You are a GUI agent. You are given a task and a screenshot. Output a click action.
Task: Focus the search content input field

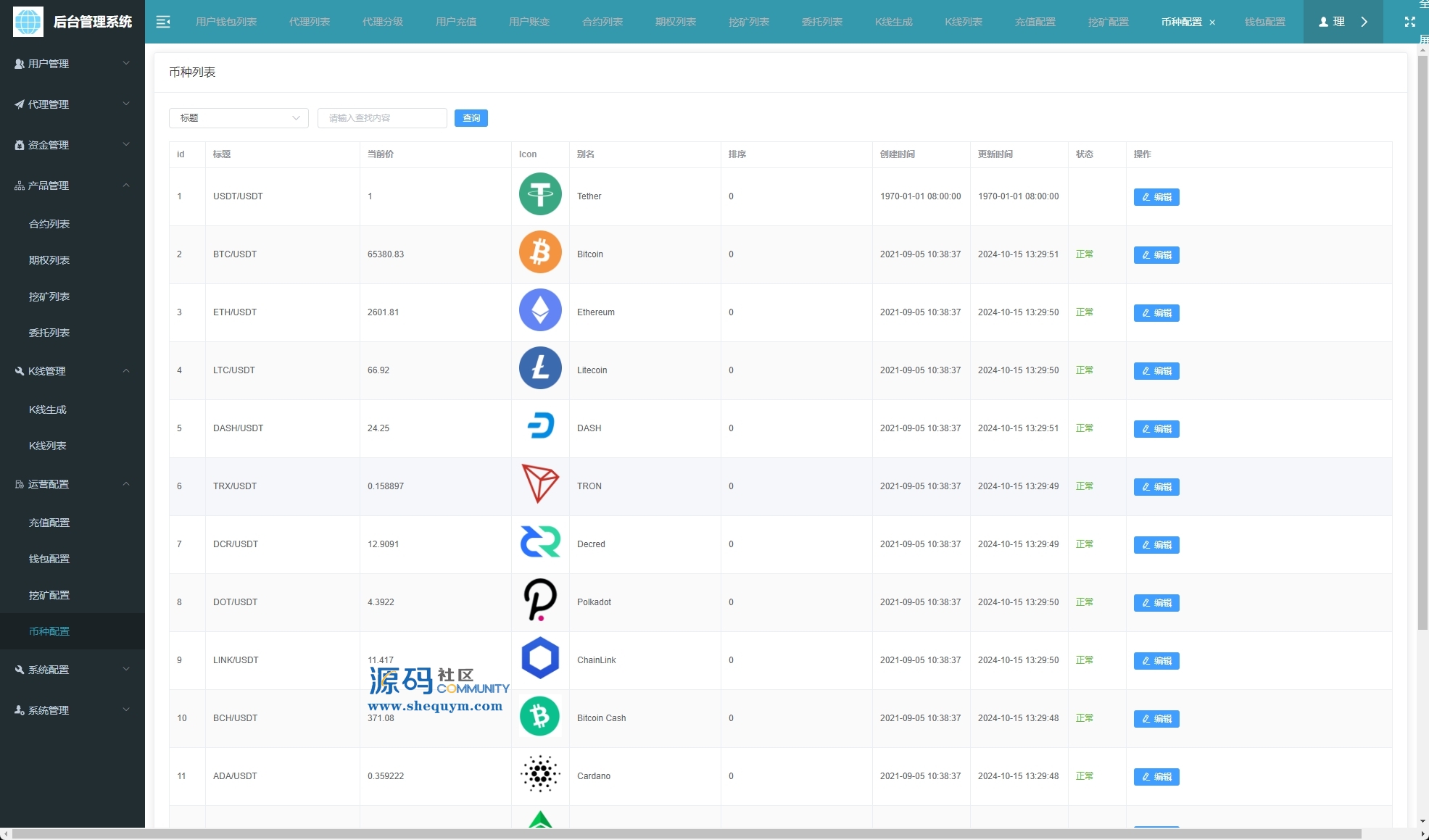coord(382,118)
